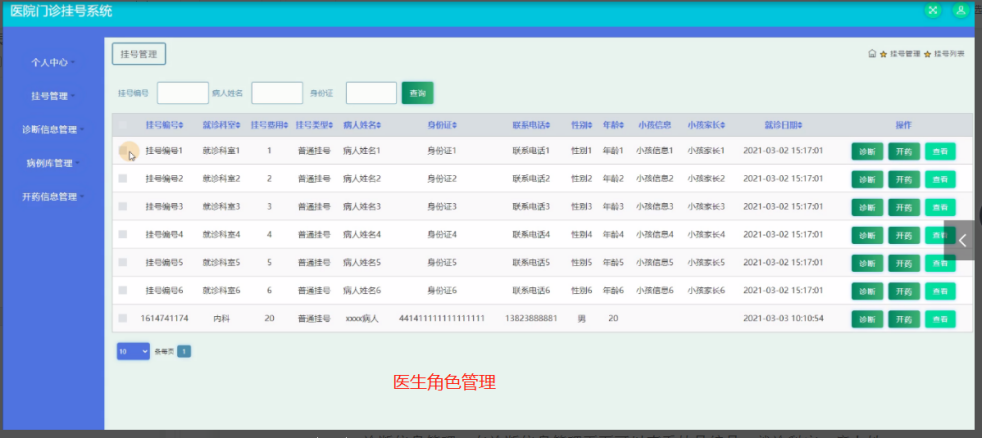
Task: Click 诊断 for 挂号编号2 row
Action: pyautogui.click(x=867, y=179)
